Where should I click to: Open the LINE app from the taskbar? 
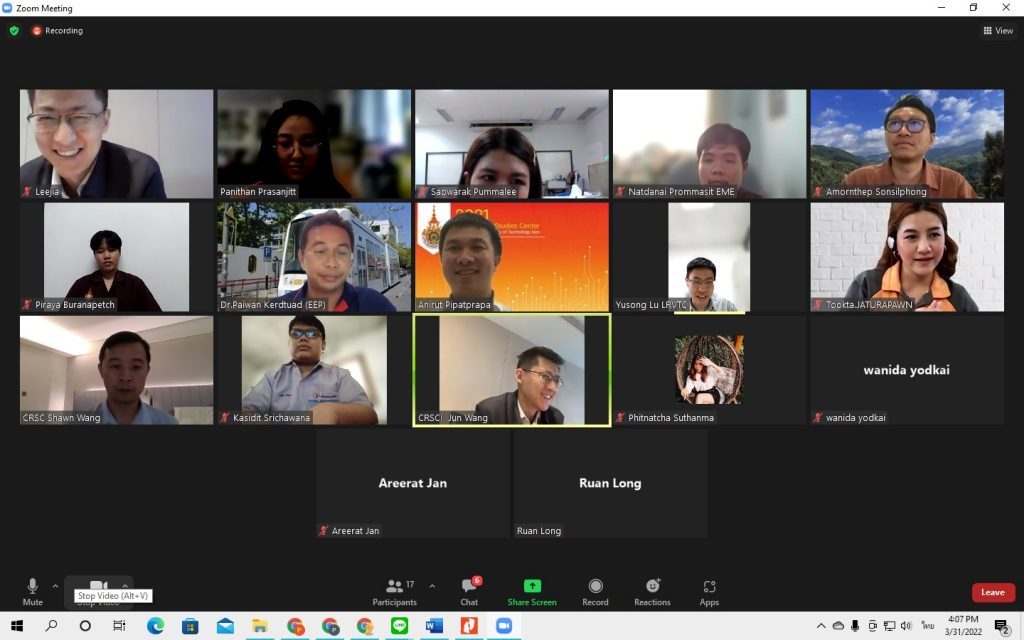[x=399, y=626]
